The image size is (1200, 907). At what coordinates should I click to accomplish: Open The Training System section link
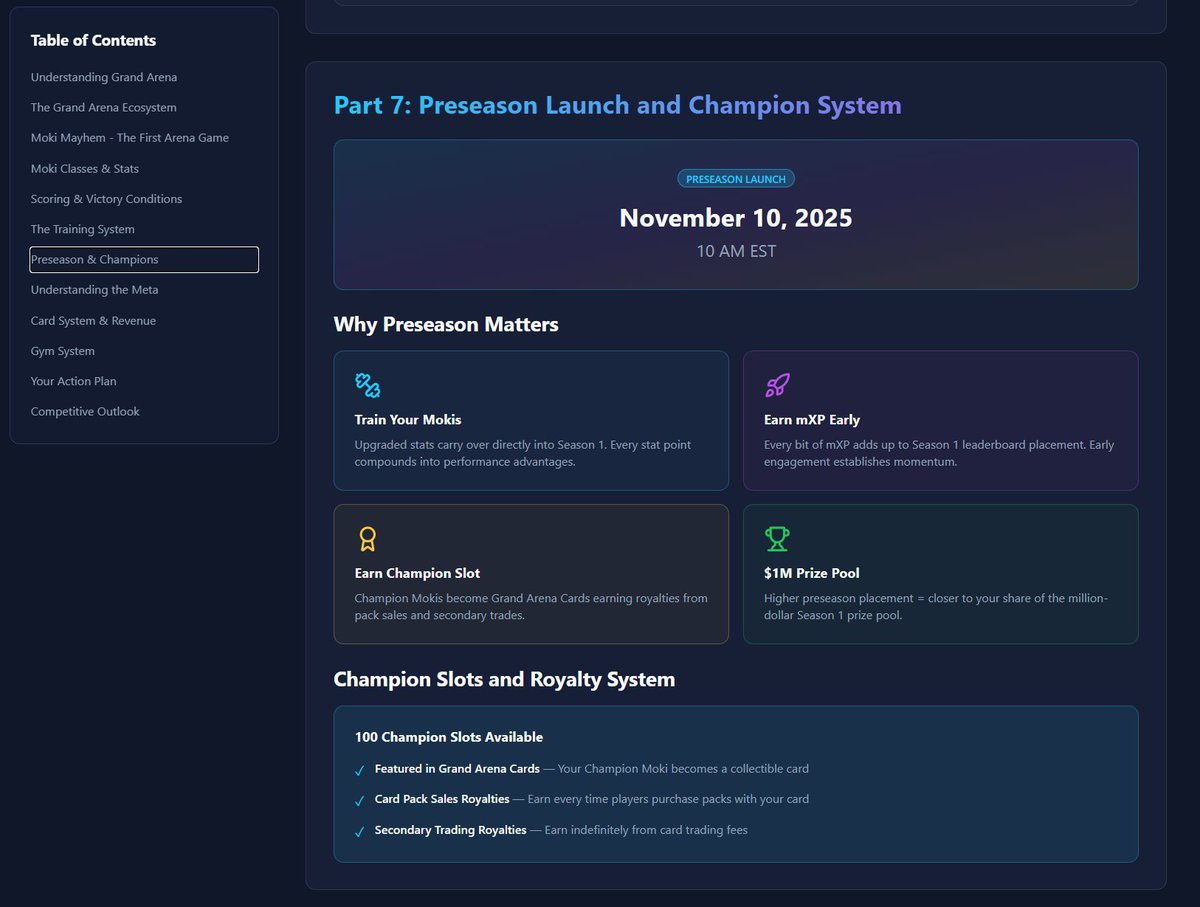pos(82,229)
